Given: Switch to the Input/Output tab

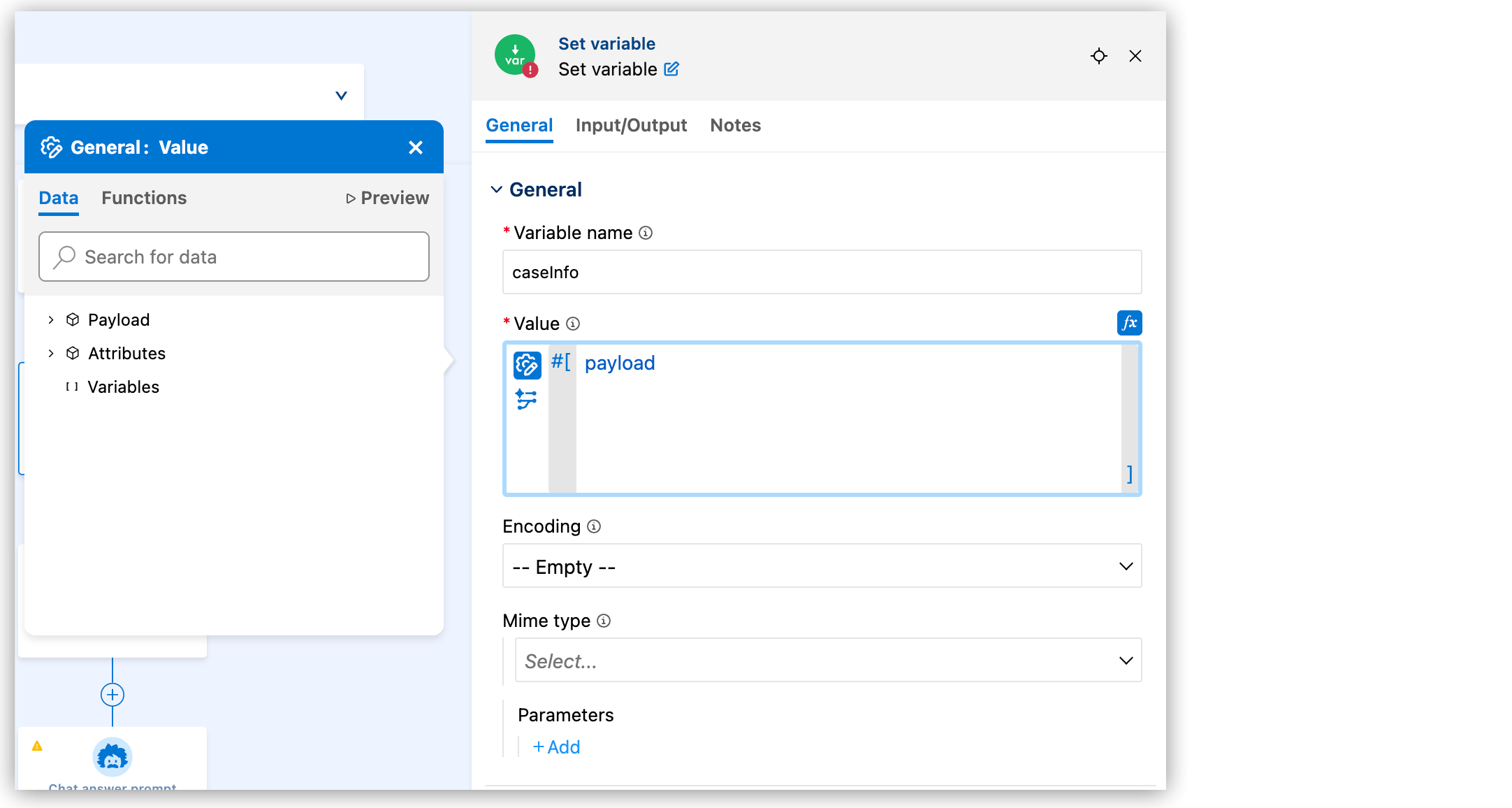Looking at the screenshot, I should click(x=631, y=125).
